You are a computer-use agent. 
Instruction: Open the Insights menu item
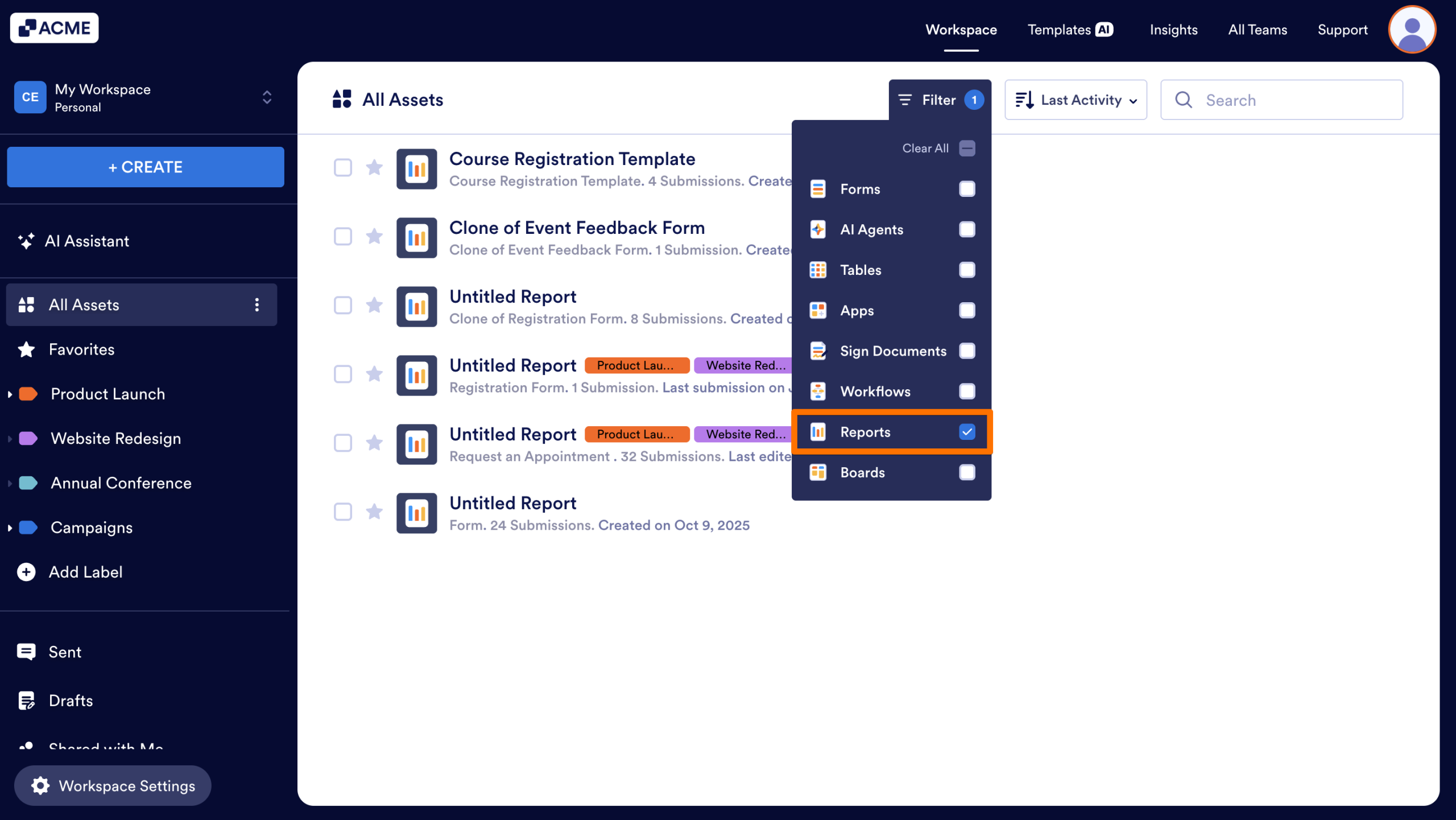coord(1174,29)
